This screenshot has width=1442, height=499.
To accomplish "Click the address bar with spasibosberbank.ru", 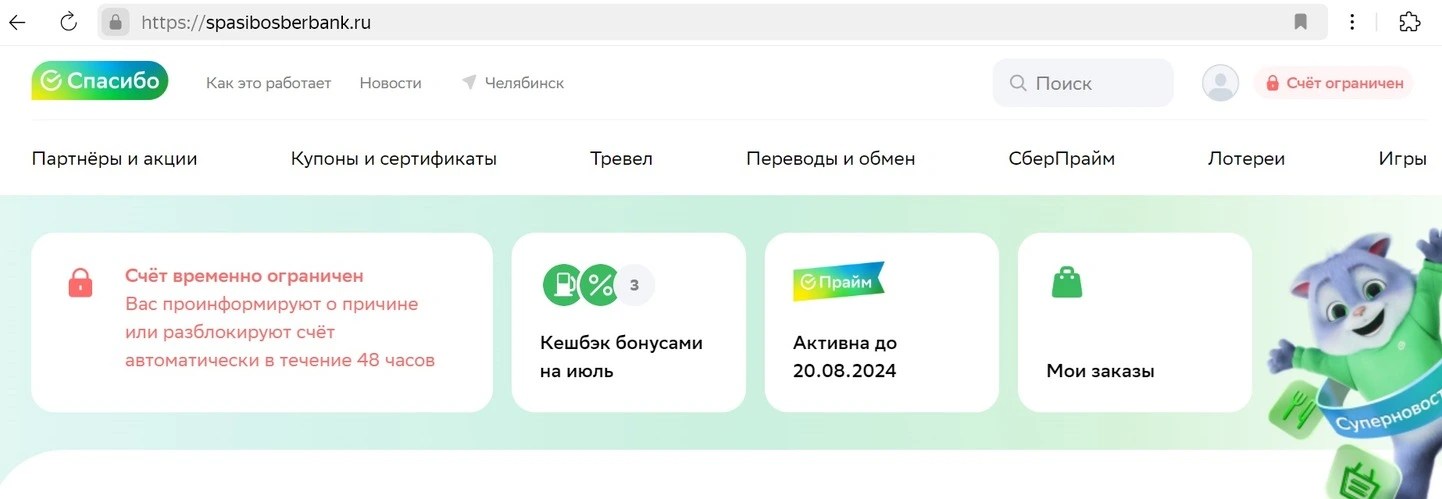I will pyautogui.click(x=712, y=22).
